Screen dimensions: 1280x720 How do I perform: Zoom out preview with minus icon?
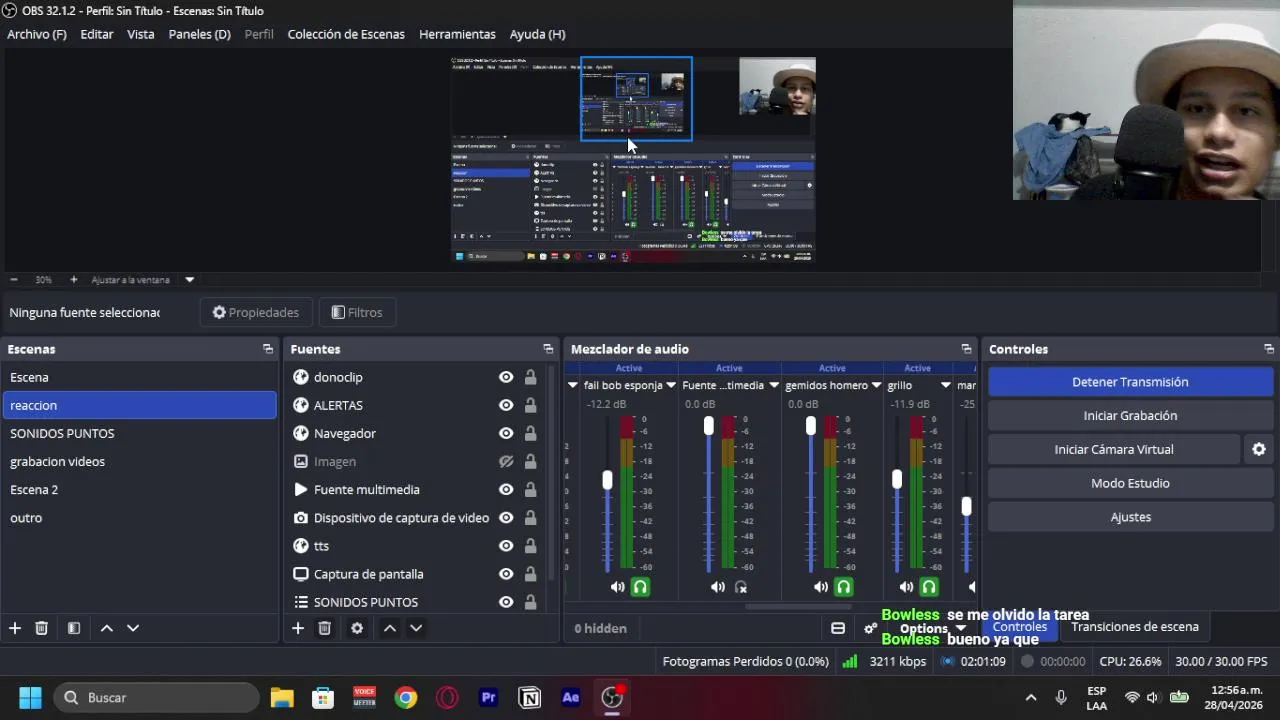pos(14,280)
